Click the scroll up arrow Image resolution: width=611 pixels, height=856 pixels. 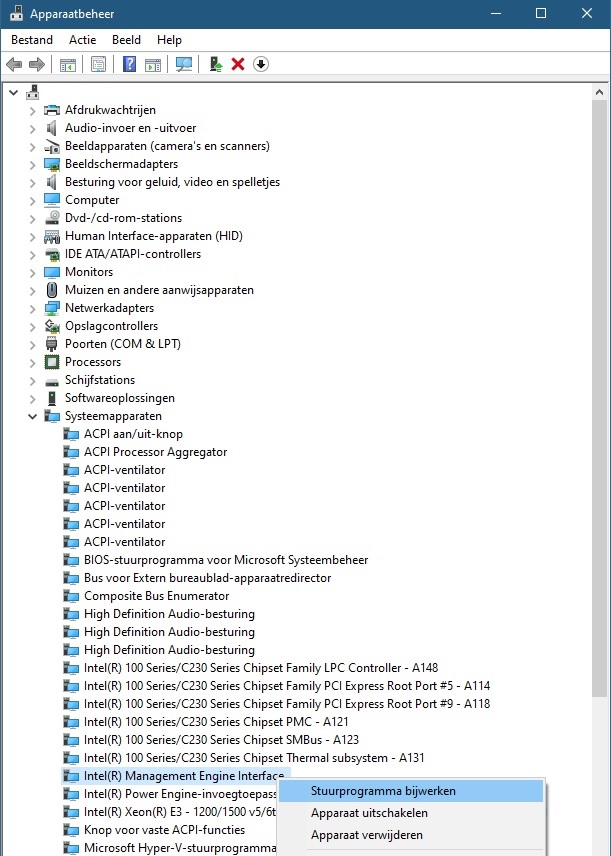(x=600, y=93)
